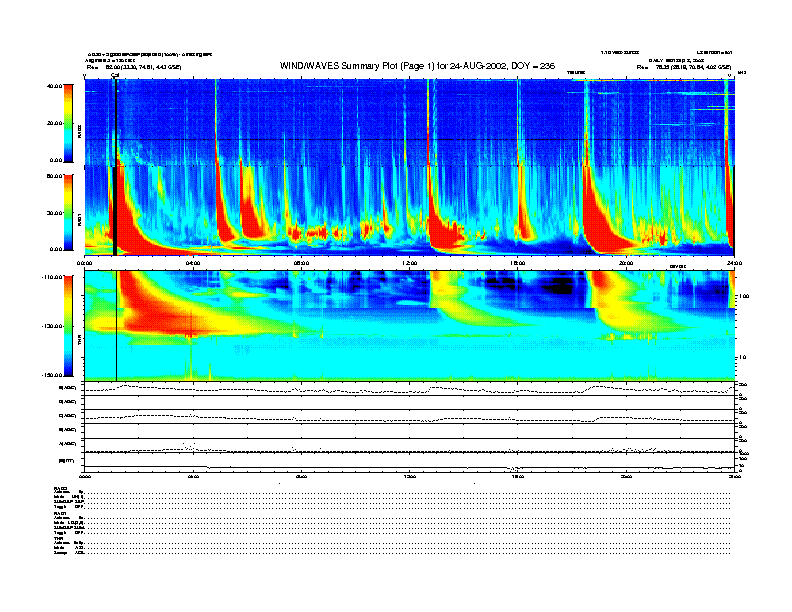Click the vertical RAD1 axis label
The width and height of the screenshot is (792, 612).
coord(79,220)
